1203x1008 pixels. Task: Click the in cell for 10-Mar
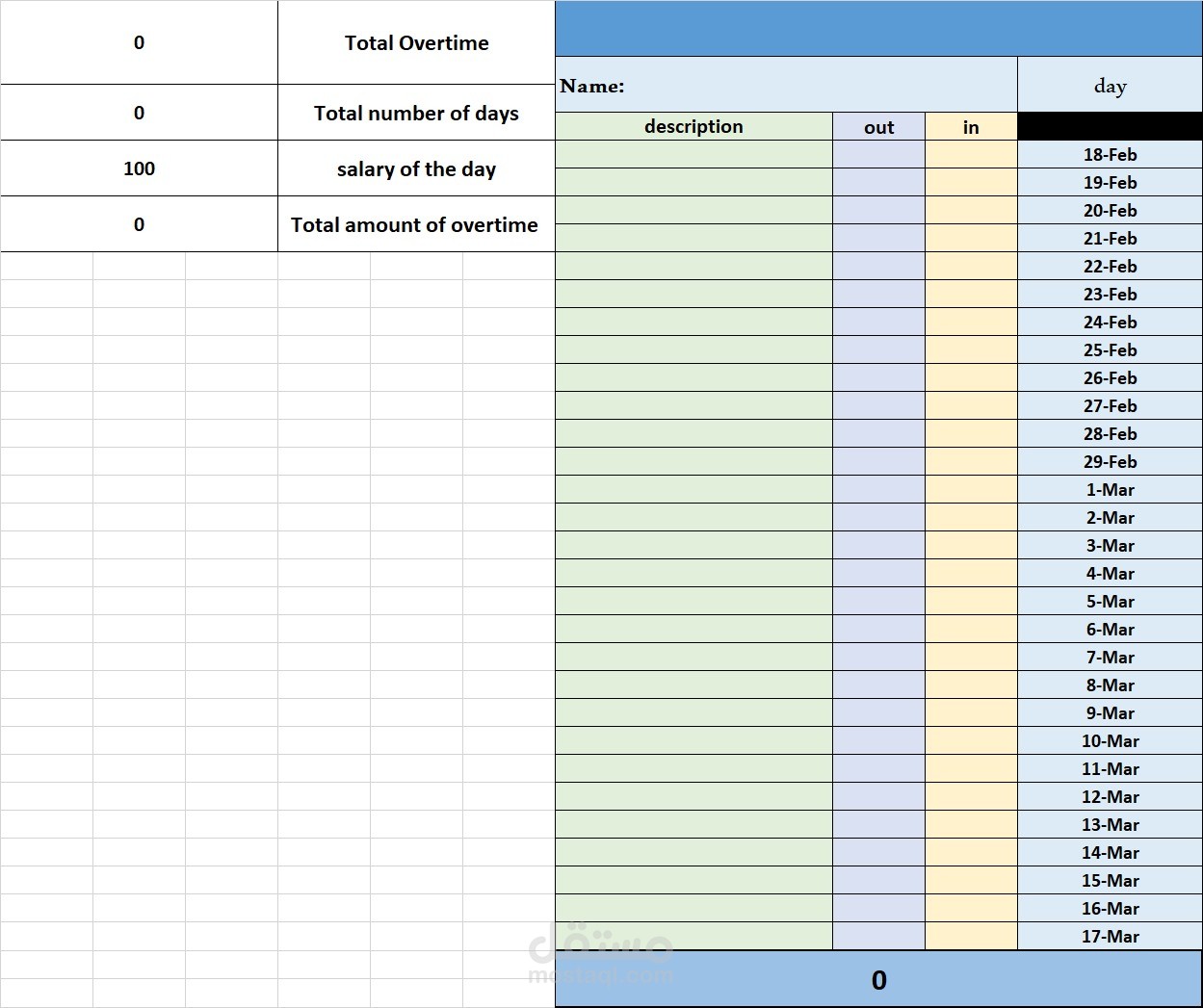point(971,740)
